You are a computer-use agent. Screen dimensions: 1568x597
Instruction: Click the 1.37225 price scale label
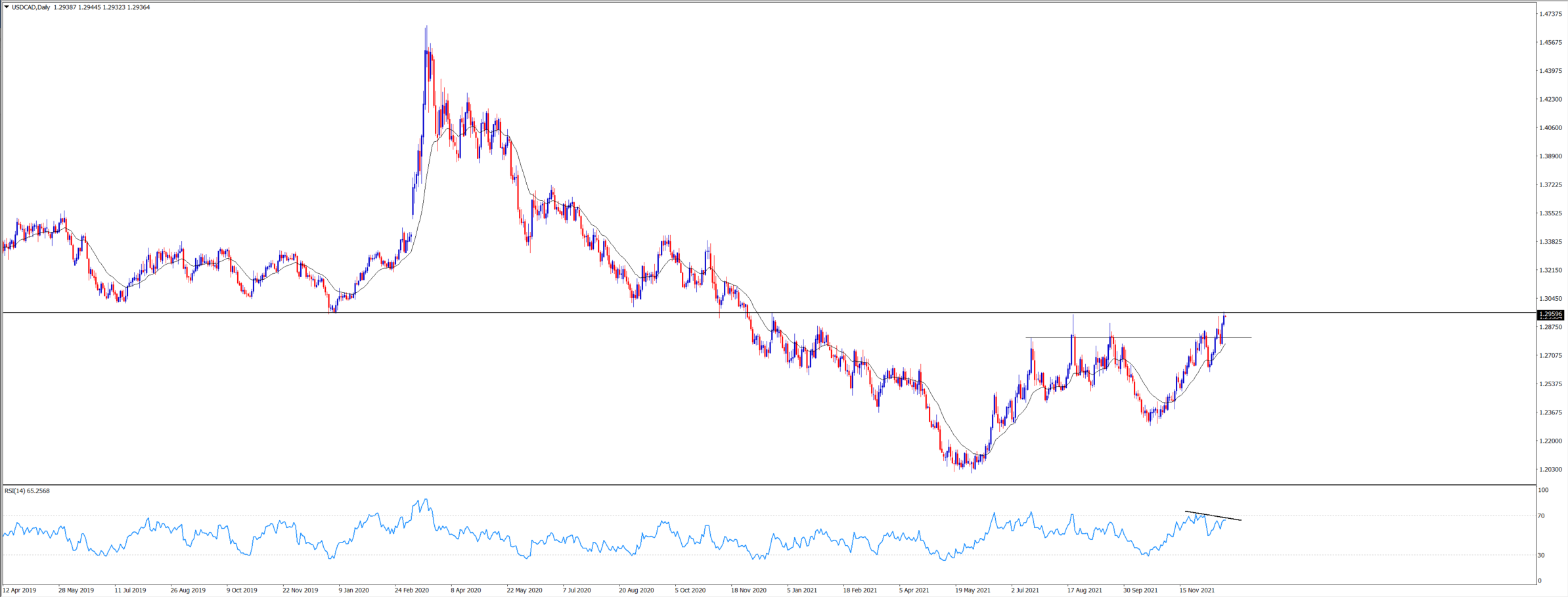pos(1550,185)
